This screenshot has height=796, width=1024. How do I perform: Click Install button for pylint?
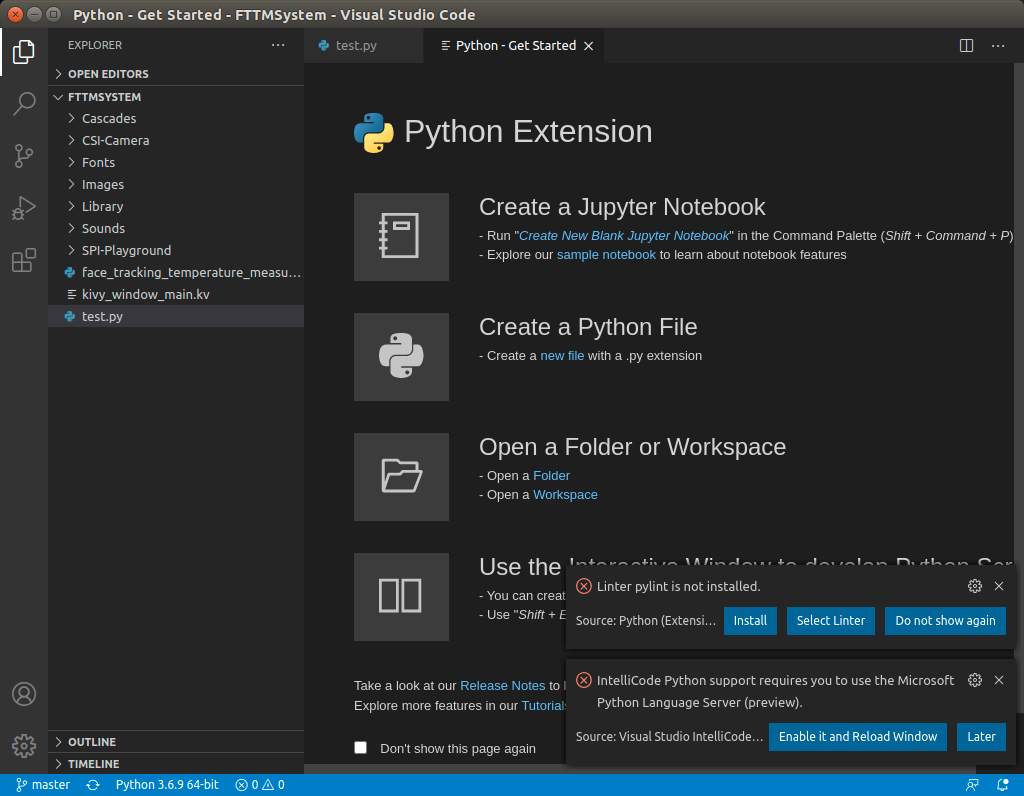(x=750, y=621)
